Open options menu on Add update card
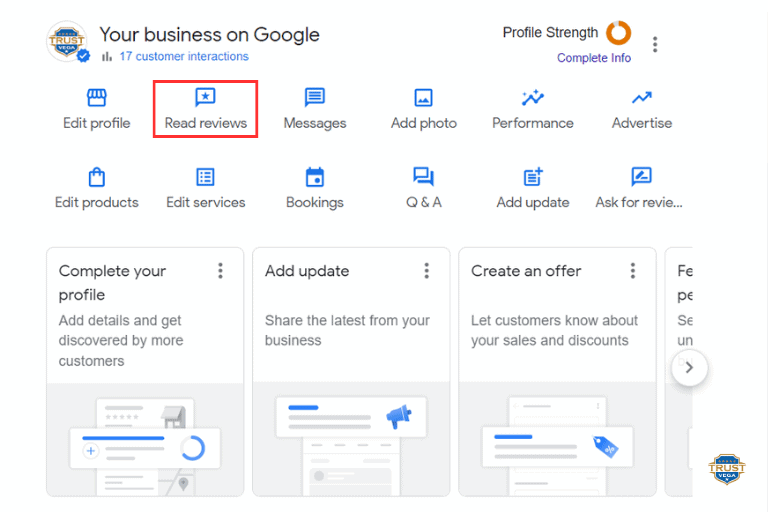The height and width of the screenshot is (512, 768). [x=427, y=270]
